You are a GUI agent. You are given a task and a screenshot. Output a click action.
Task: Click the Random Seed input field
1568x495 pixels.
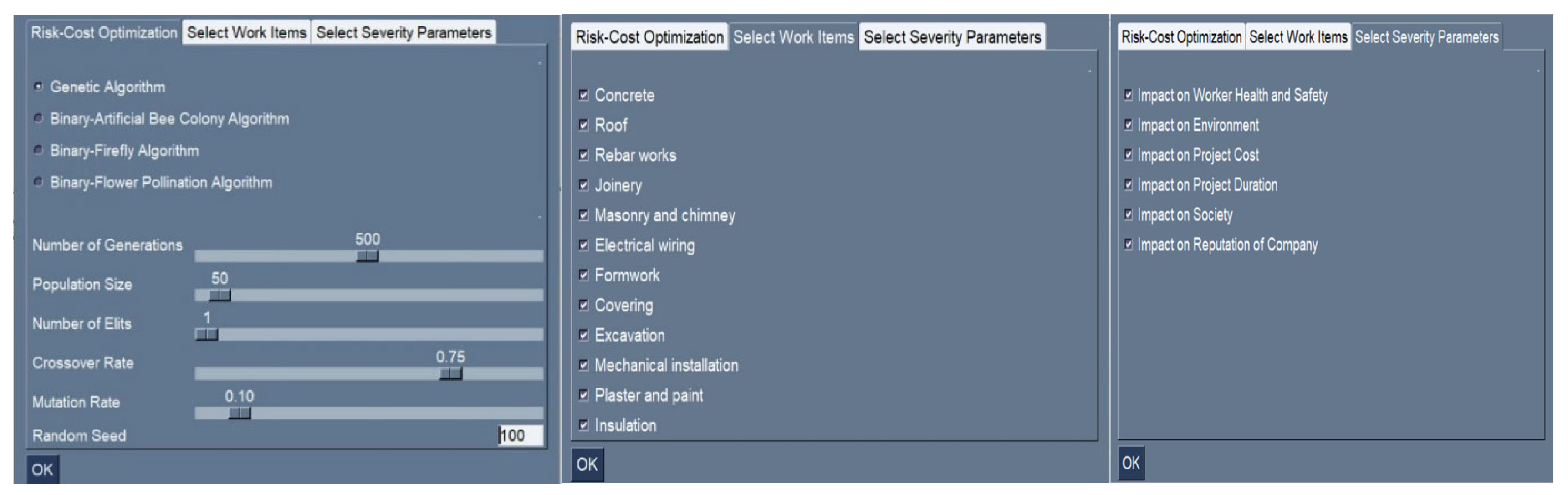click(x=520, y=435)
